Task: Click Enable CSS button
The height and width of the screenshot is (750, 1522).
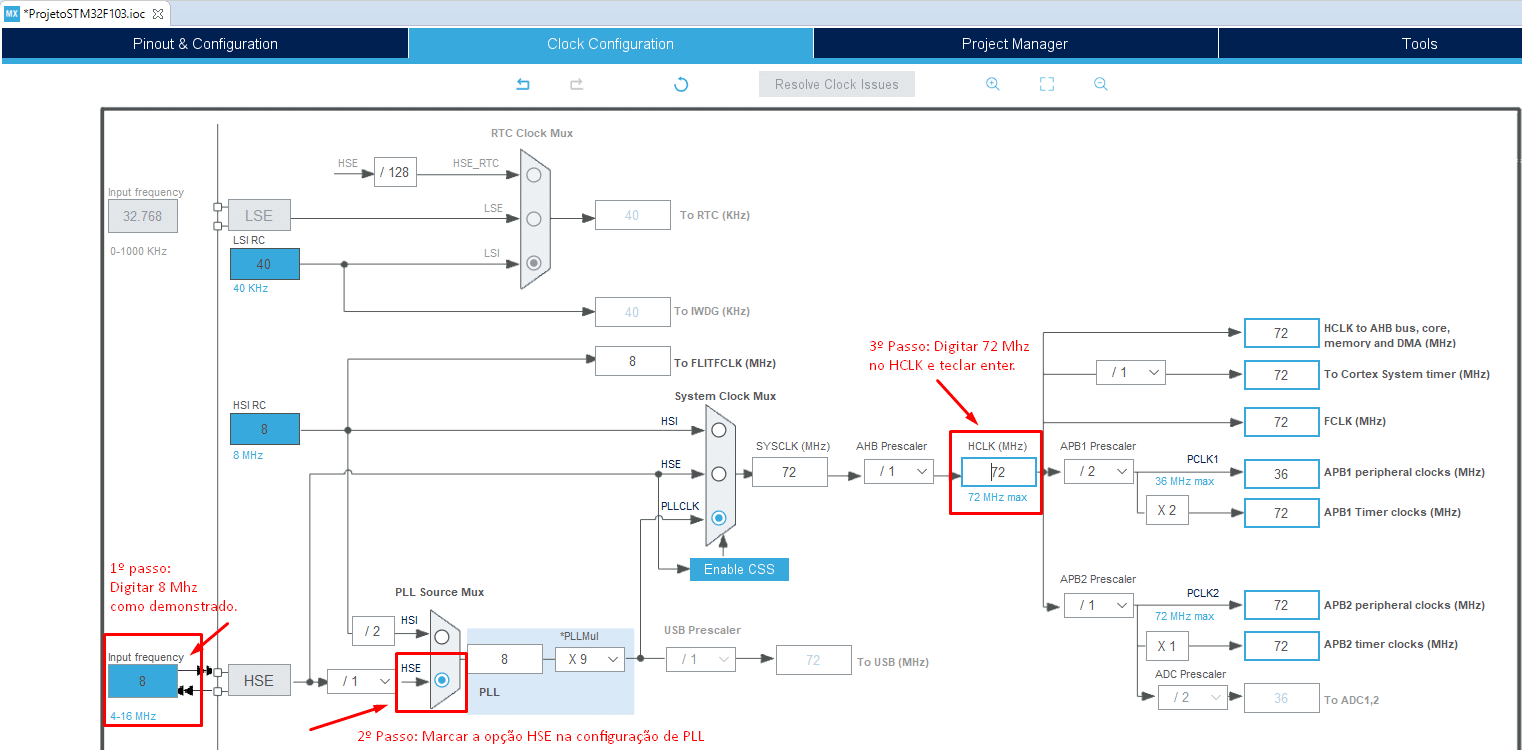Action: (x=739, y=568)
